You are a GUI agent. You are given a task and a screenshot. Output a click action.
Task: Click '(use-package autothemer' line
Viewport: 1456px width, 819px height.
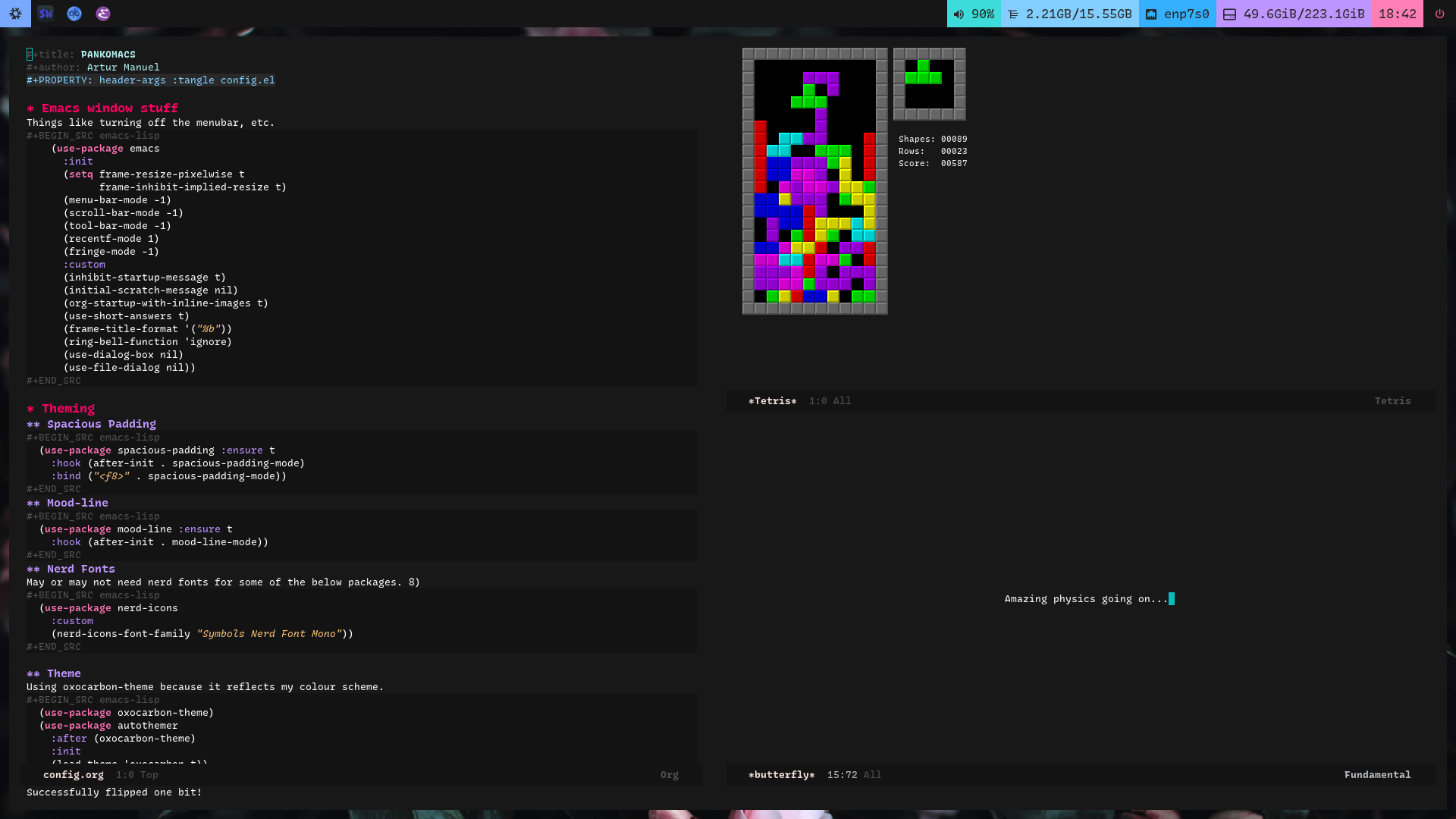[108, 726]
